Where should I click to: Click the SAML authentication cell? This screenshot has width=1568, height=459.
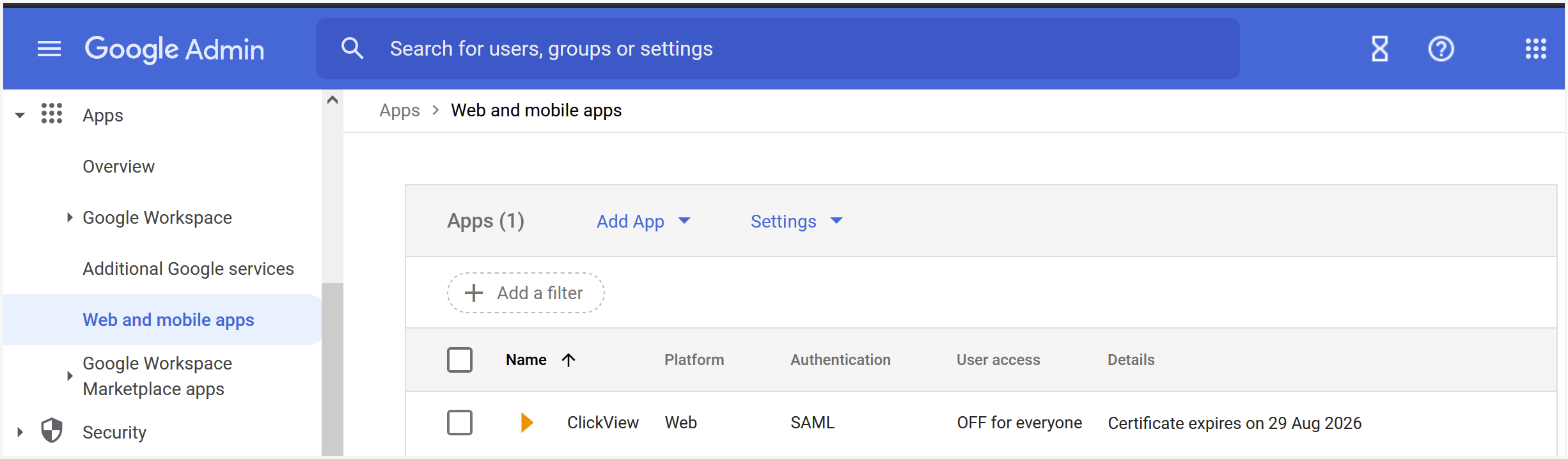[813, 423]
